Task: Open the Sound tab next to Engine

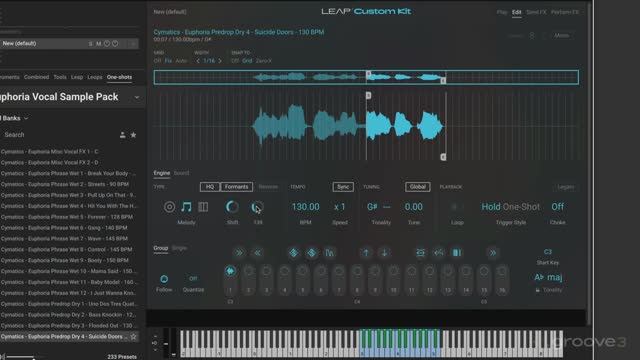Action: (182, 173)
